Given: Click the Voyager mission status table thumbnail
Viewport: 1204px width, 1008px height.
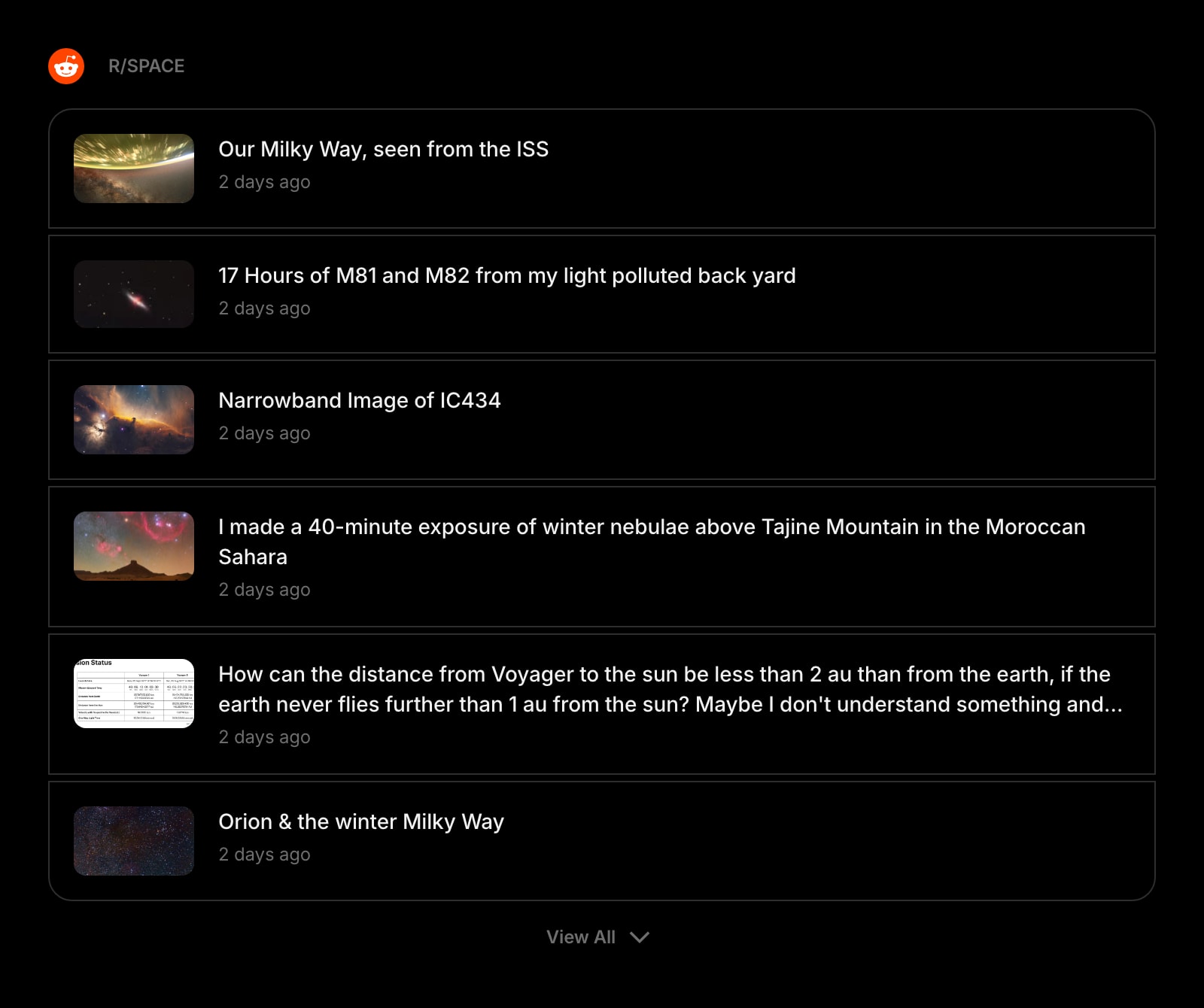Looking at the screenshot, I should (x=133, y=693).
